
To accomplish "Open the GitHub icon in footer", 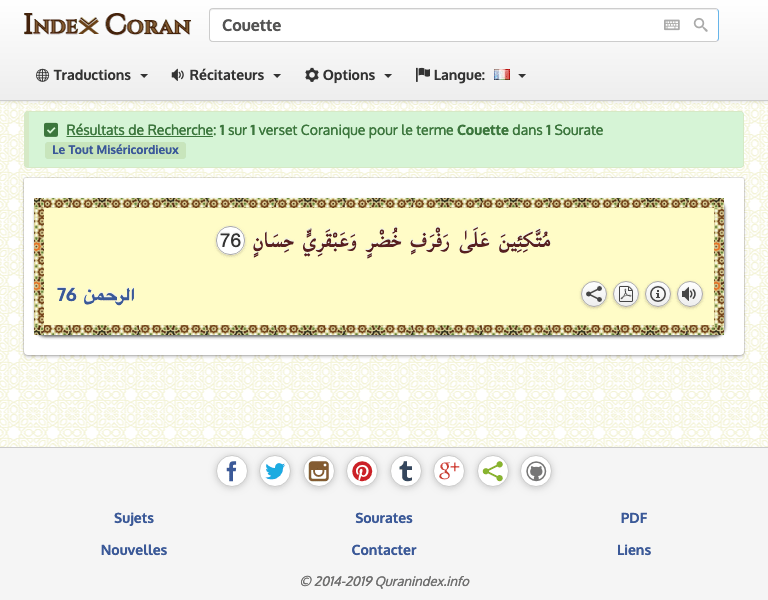I will [x=536, y=471].
